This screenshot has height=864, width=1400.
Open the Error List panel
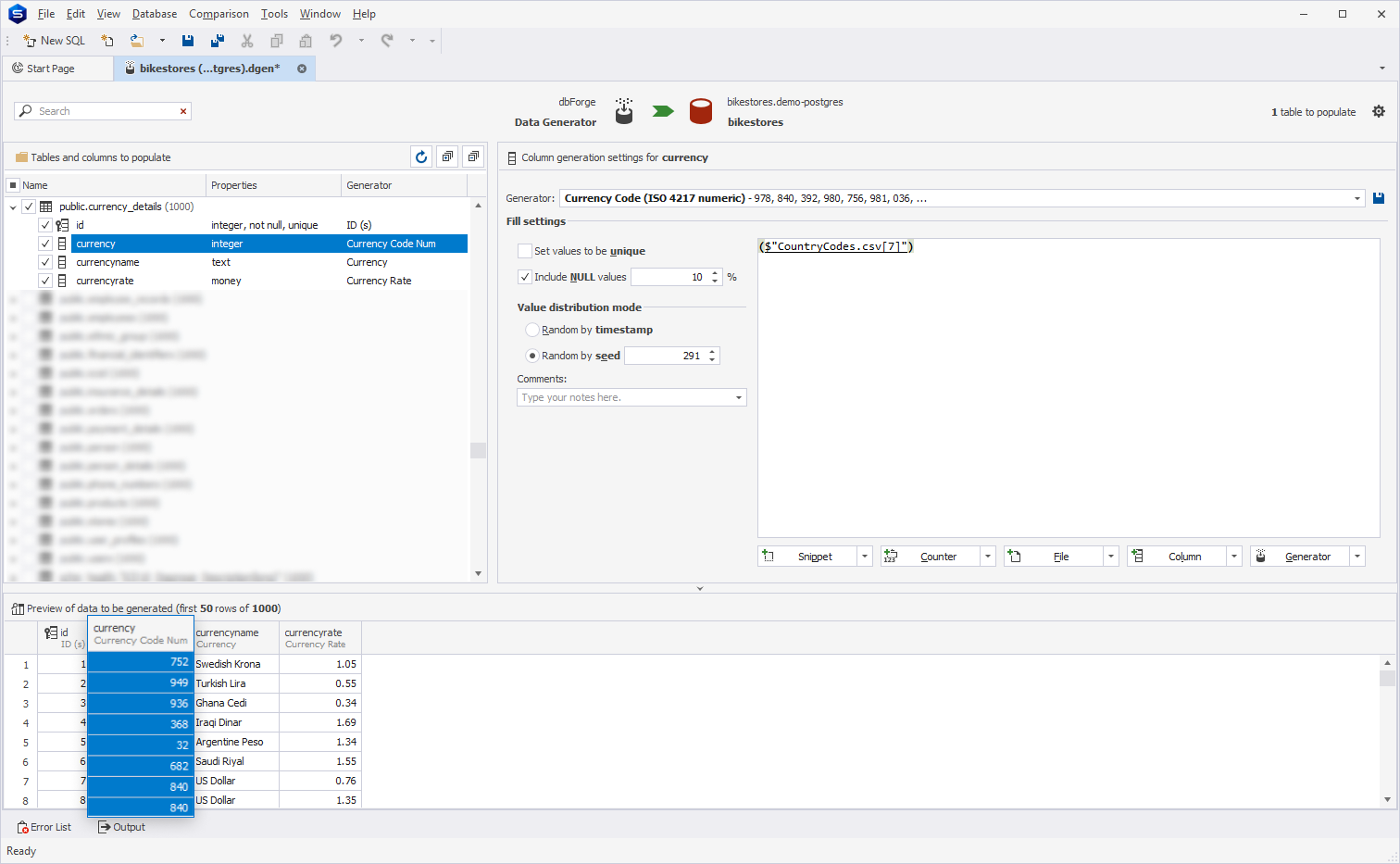click(44, 827)
